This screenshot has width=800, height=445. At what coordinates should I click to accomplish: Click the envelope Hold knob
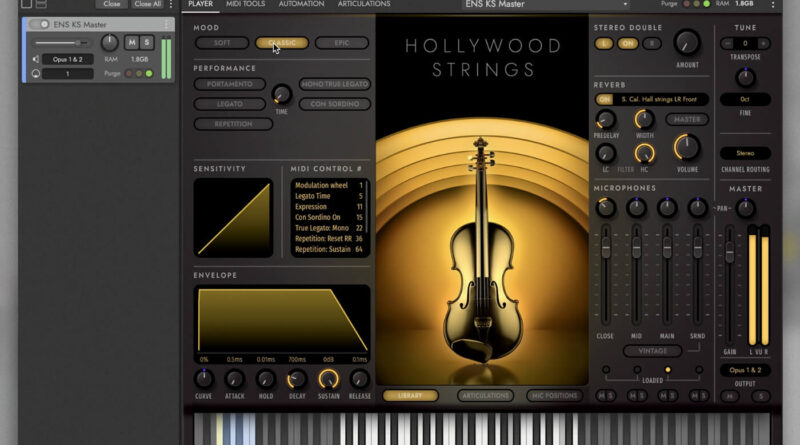coord(266,379)
